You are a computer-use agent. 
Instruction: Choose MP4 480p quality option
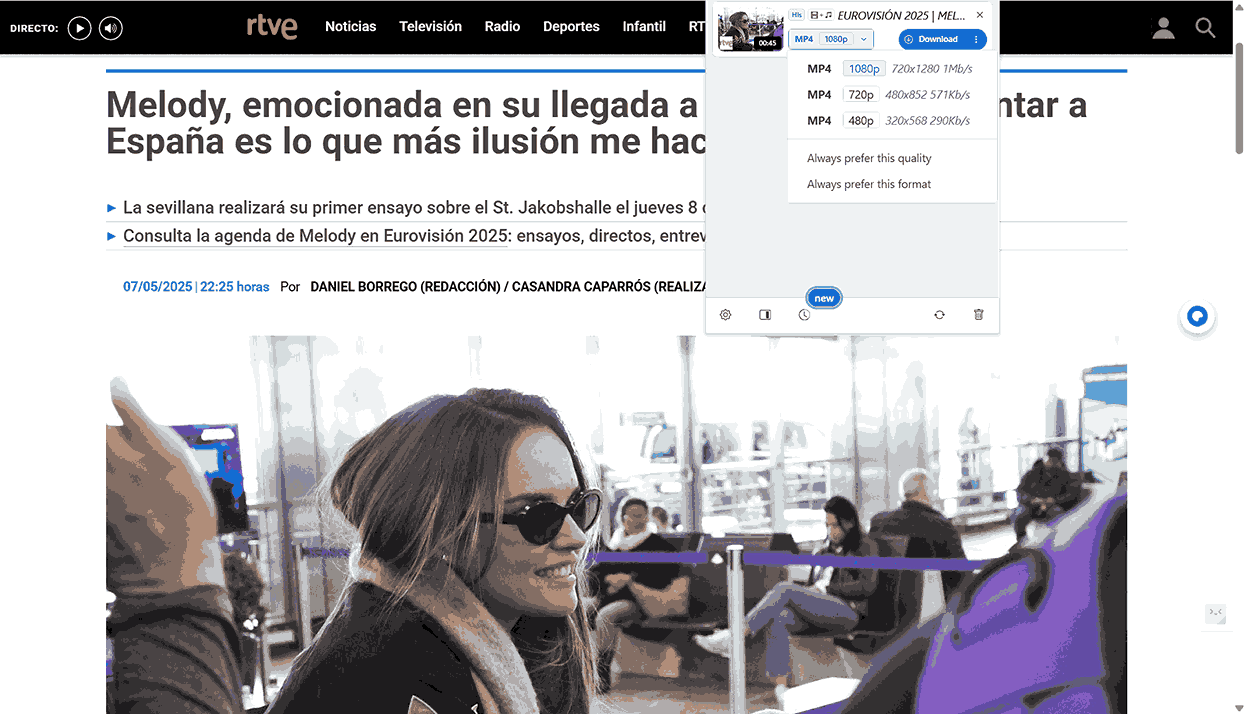(889, 121)
